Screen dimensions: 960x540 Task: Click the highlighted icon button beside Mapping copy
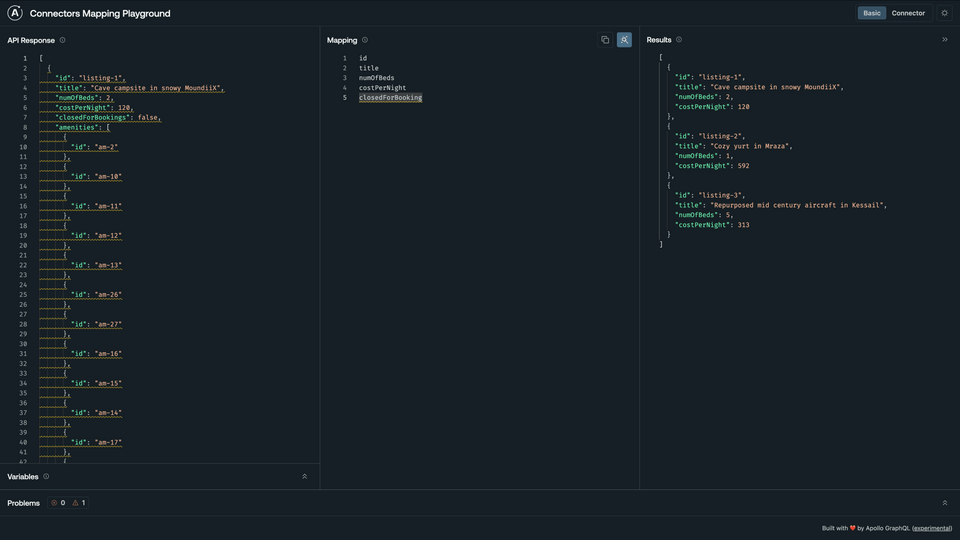pos(624,40)
